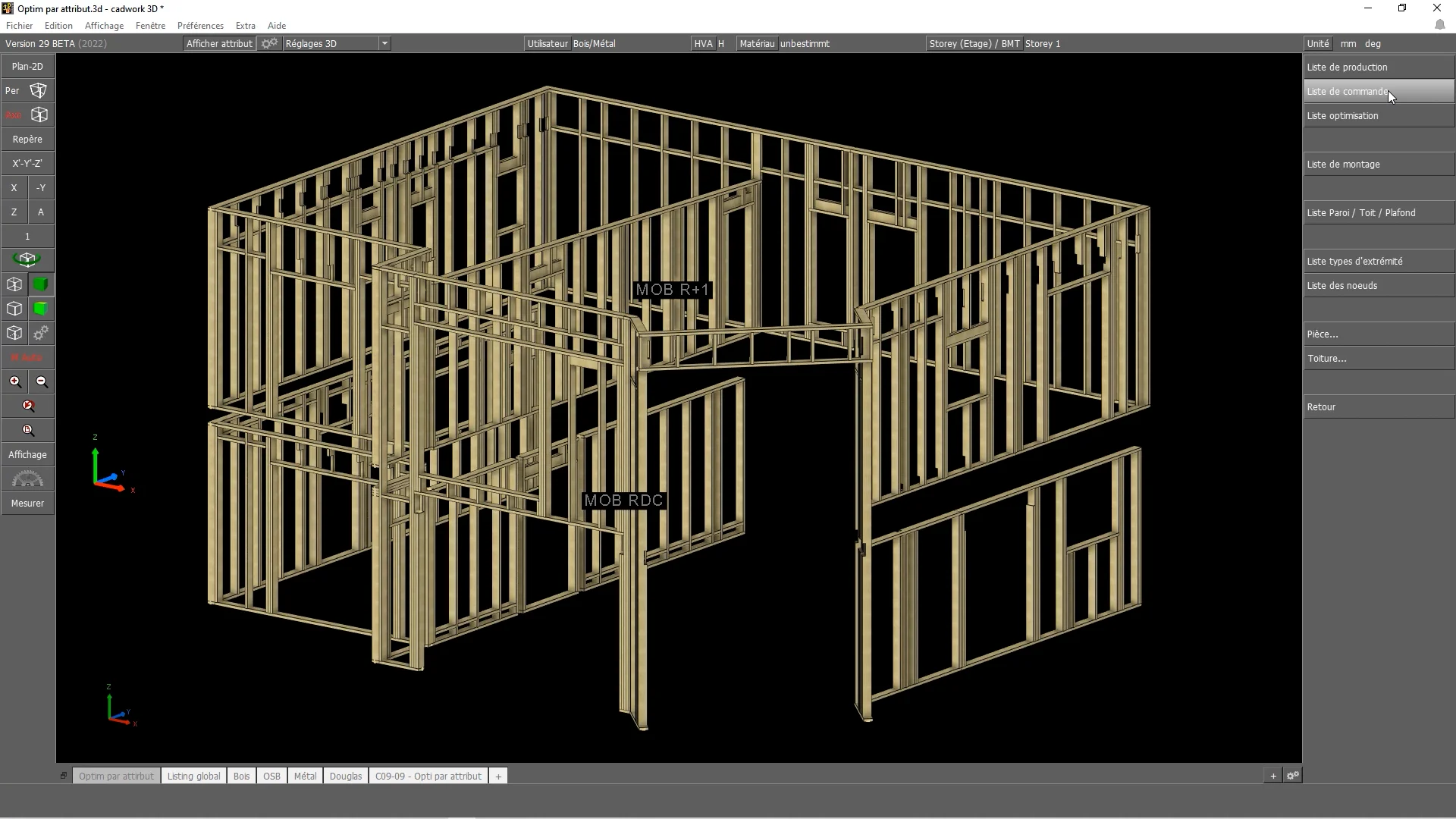The height and width of the screenshot is (819, 1456).
Task: Activate axonometric view cube icon
Action: click(39, 115)
